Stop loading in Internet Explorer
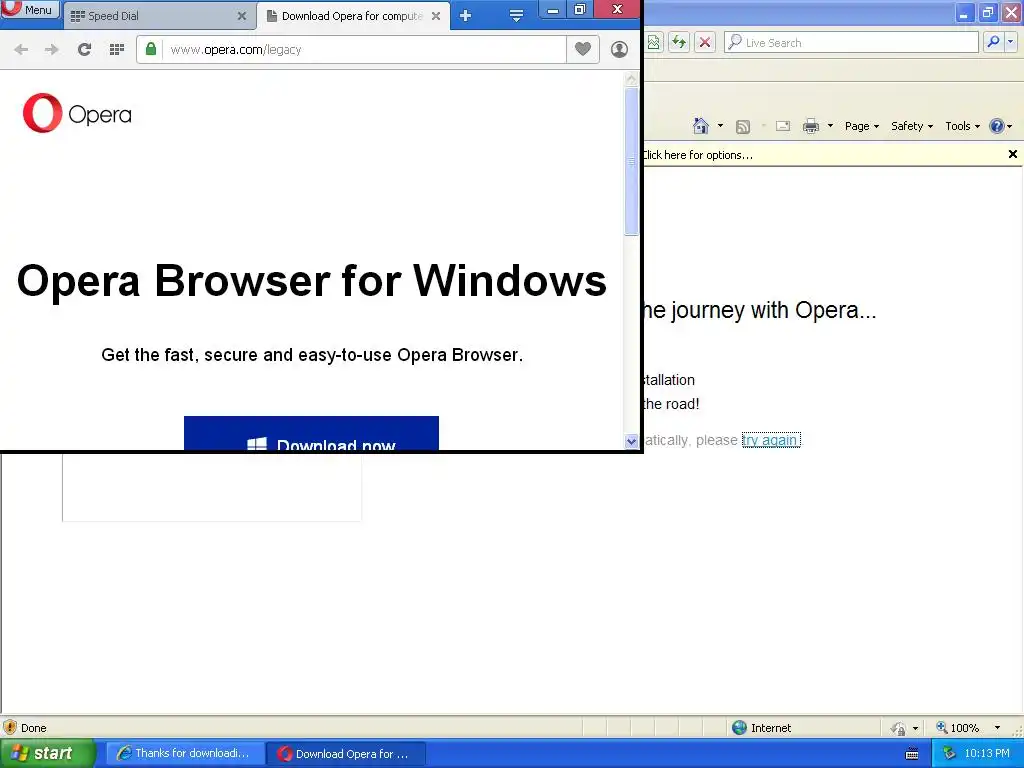This screenshot has width=1024, height=768. (x=705, y=43)
